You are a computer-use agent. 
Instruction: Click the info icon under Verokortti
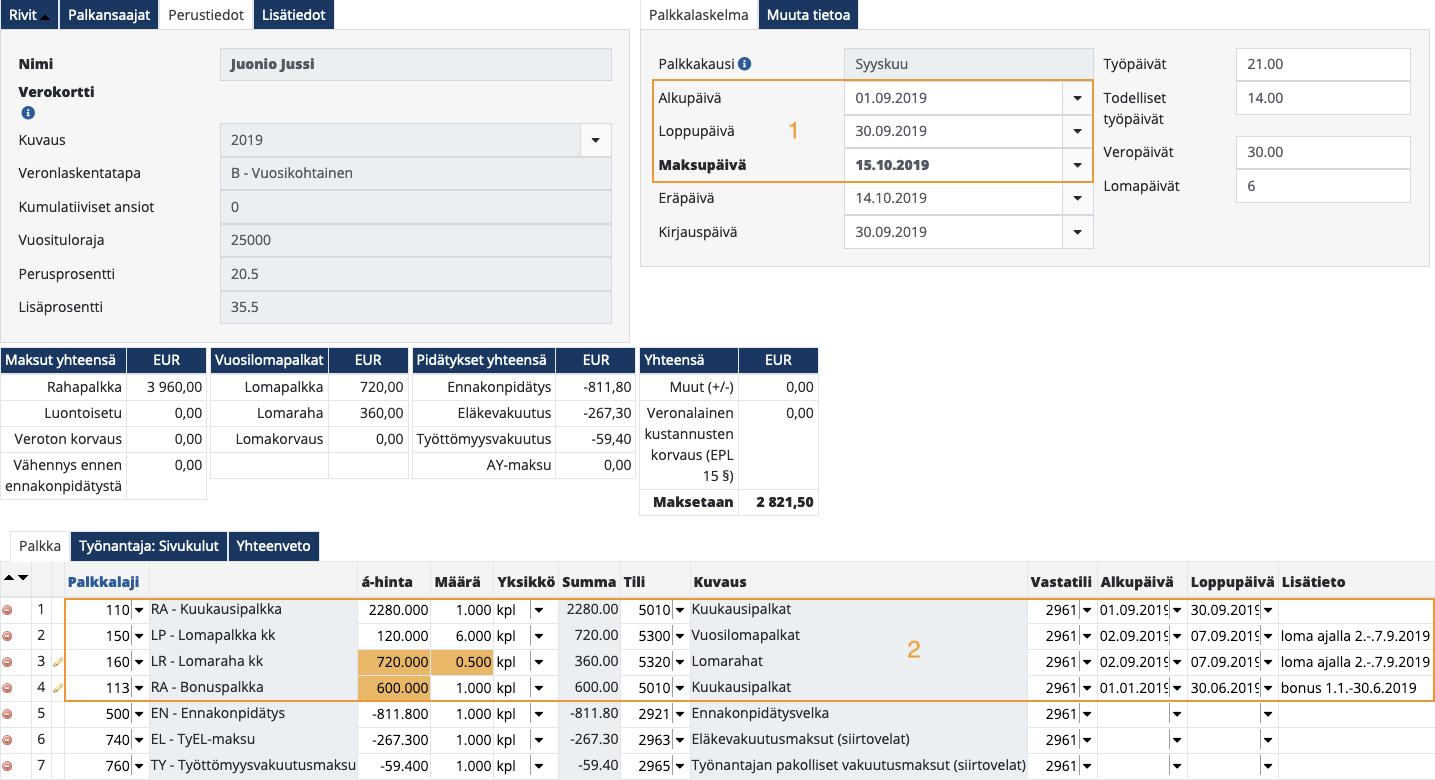[x=27, y=113]
